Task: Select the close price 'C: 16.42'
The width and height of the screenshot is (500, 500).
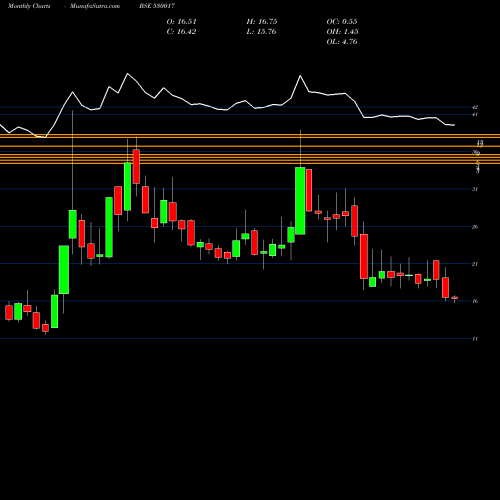Action: (x=181, y=32)
